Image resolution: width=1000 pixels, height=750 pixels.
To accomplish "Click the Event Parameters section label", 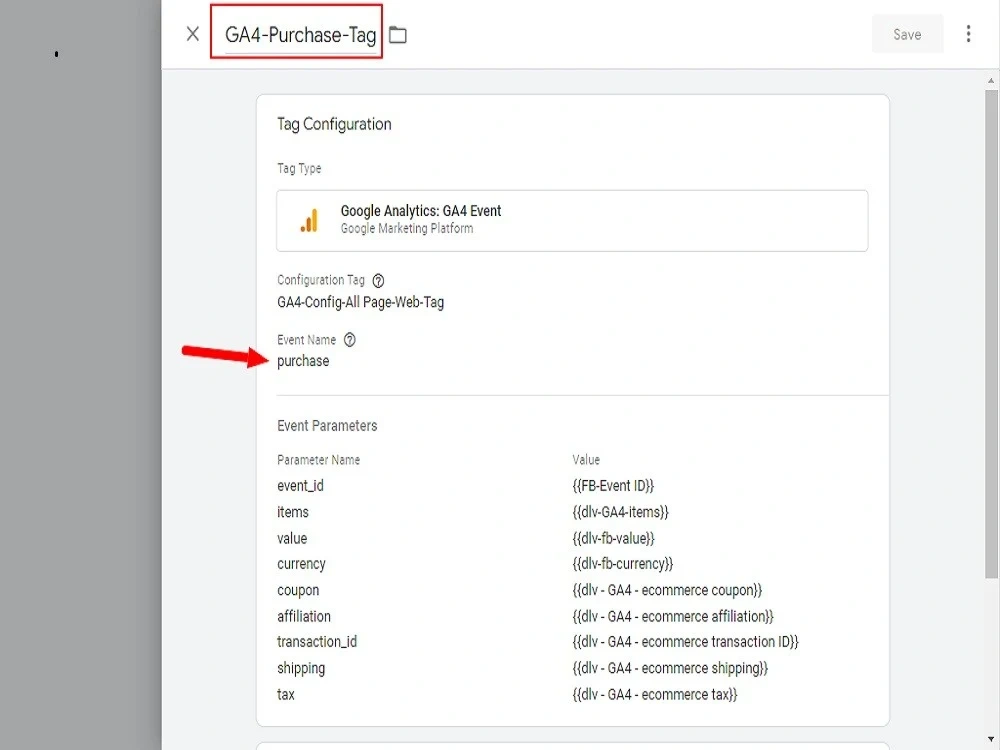I will click(327, 425).
